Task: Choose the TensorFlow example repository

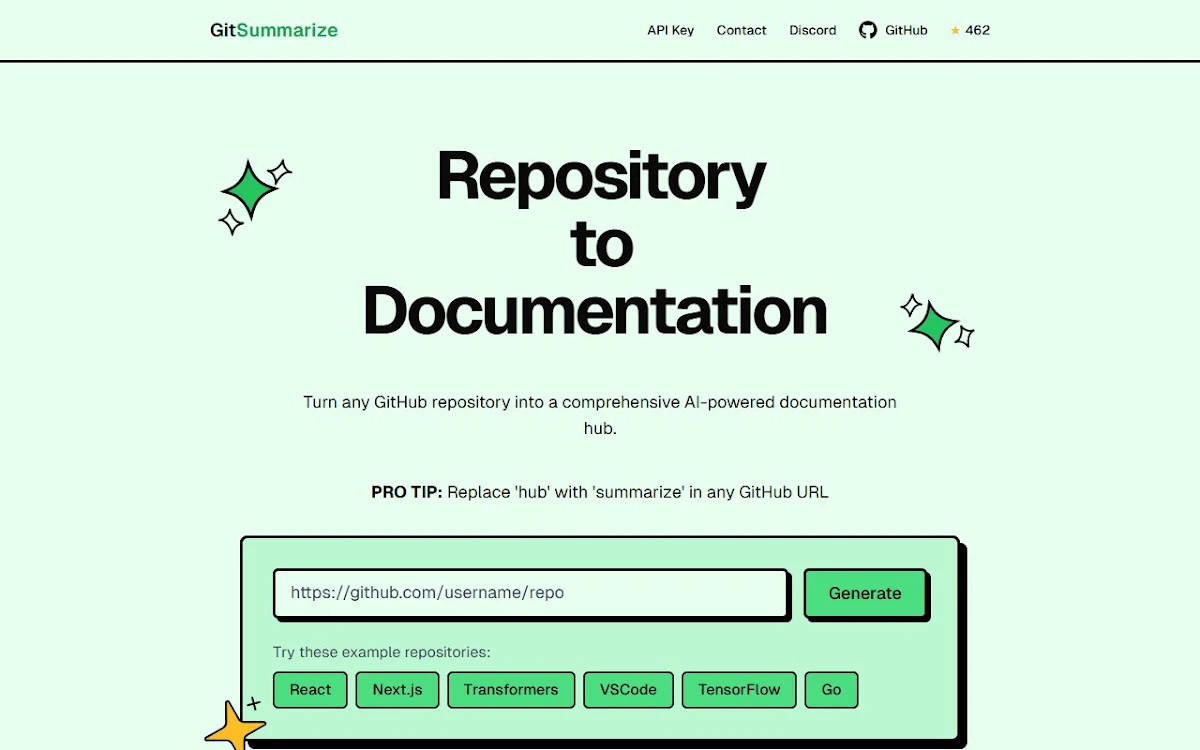Action: [x=739, y=690]
